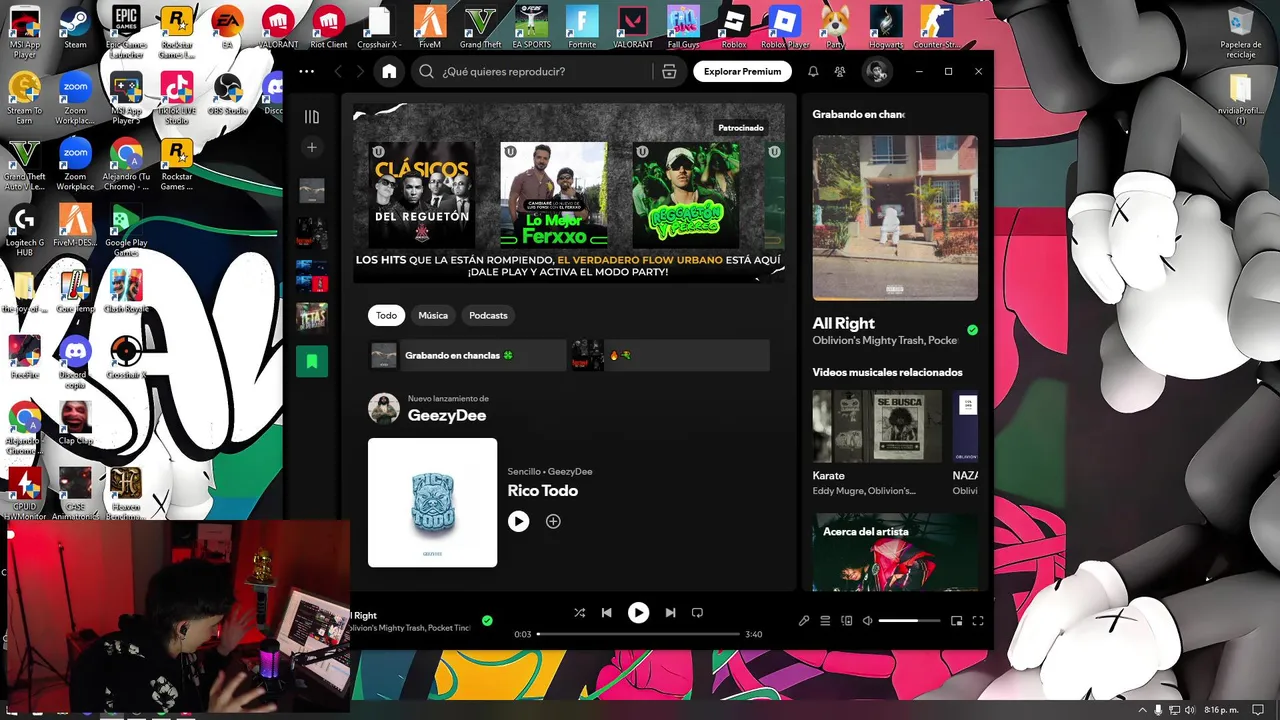Open the Steam desktop shortcut
The height and width of the screenshot is (720, 1280).
[75, 27]
